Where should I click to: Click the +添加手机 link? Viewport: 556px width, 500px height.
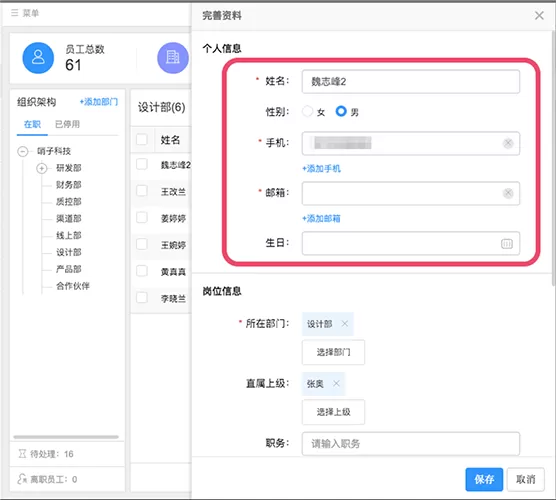click(321, 168)
